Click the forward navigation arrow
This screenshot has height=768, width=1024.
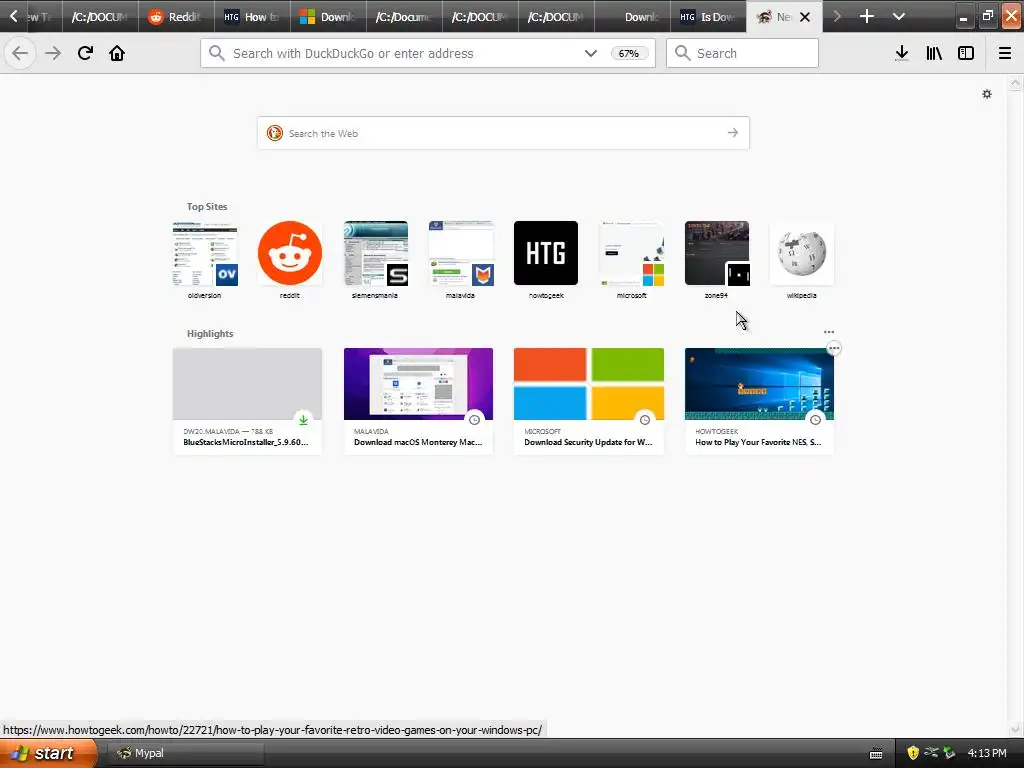[53, 54]
